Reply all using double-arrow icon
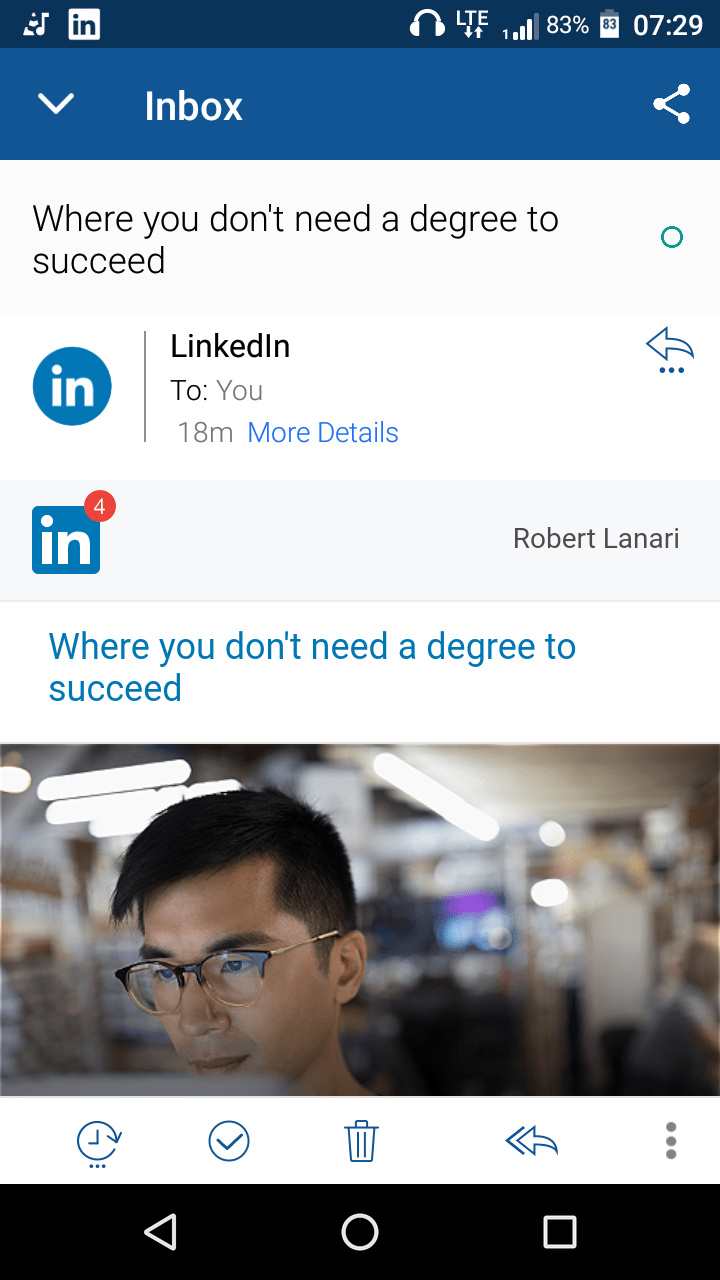 pos(531,1141)
